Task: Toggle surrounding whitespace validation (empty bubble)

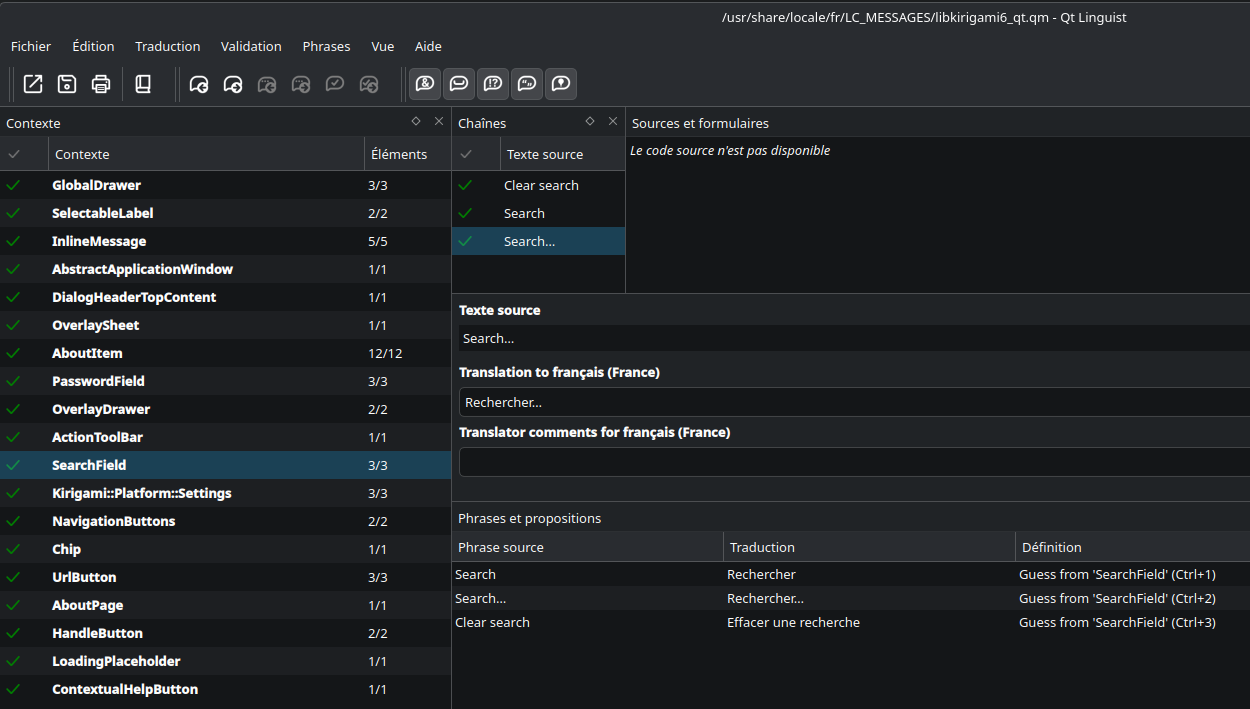Action: tap(459, 84)
